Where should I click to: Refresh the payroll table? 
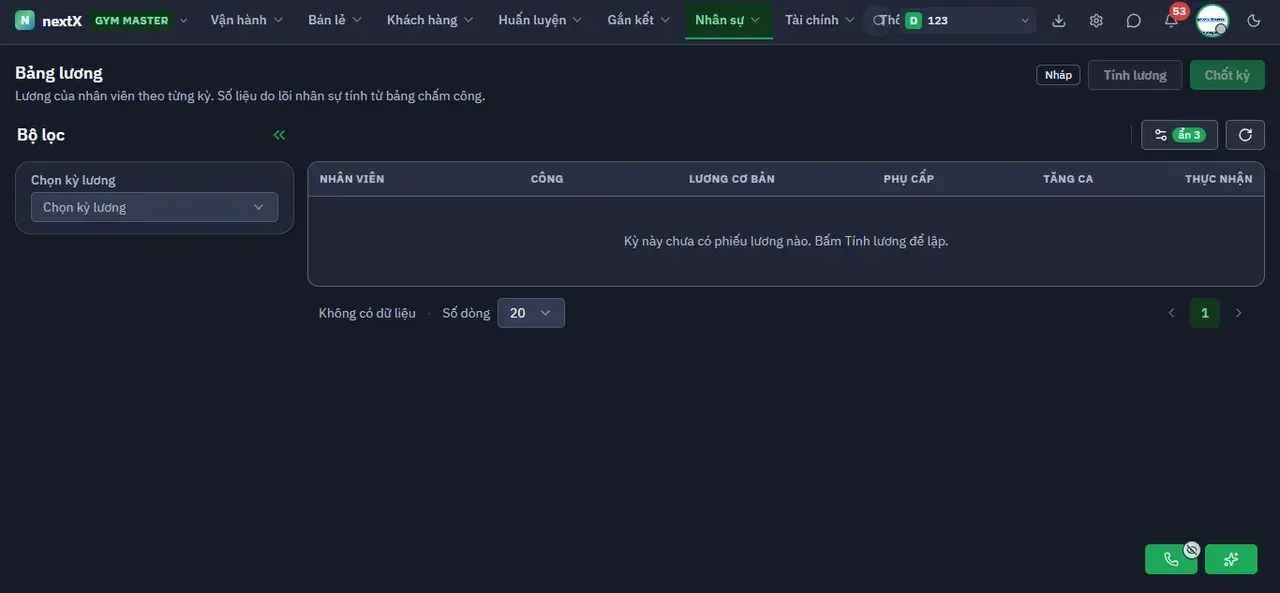click(x=1245, y=135)
